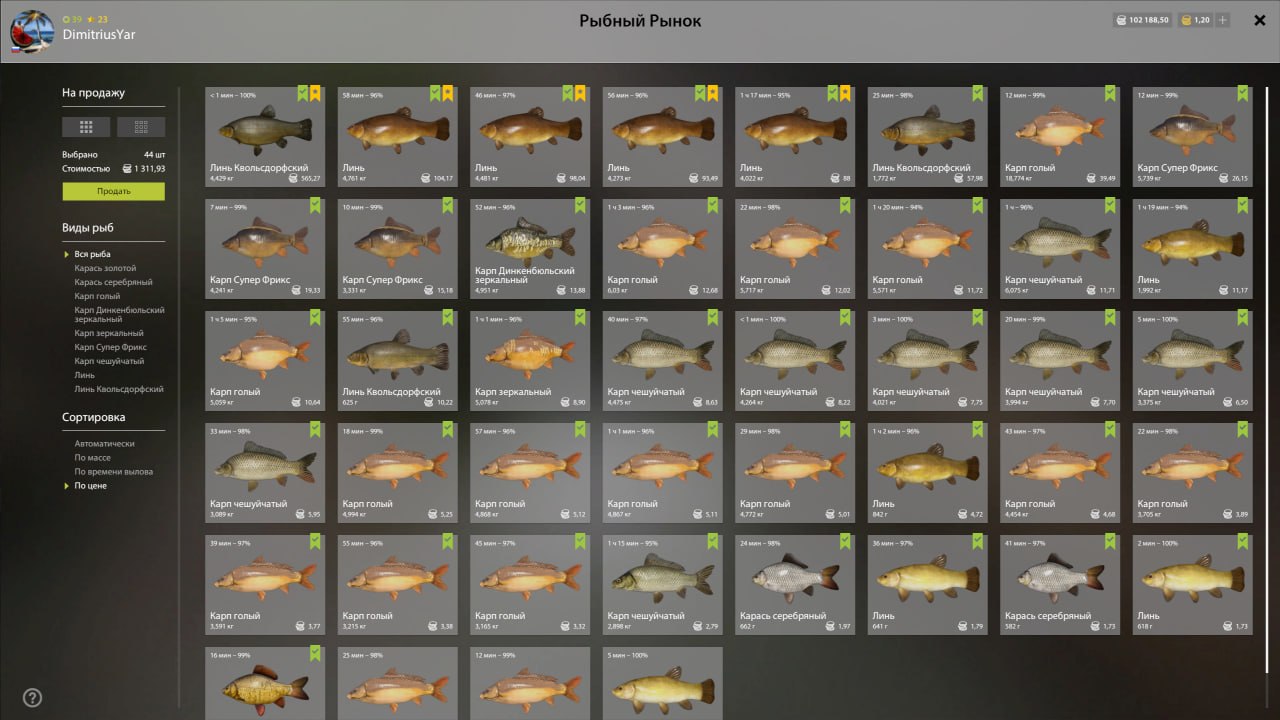This screenshot has width=1280, height=720.
Task: Filter by Карась золотой fish type
Action: (x=105, y=268)
